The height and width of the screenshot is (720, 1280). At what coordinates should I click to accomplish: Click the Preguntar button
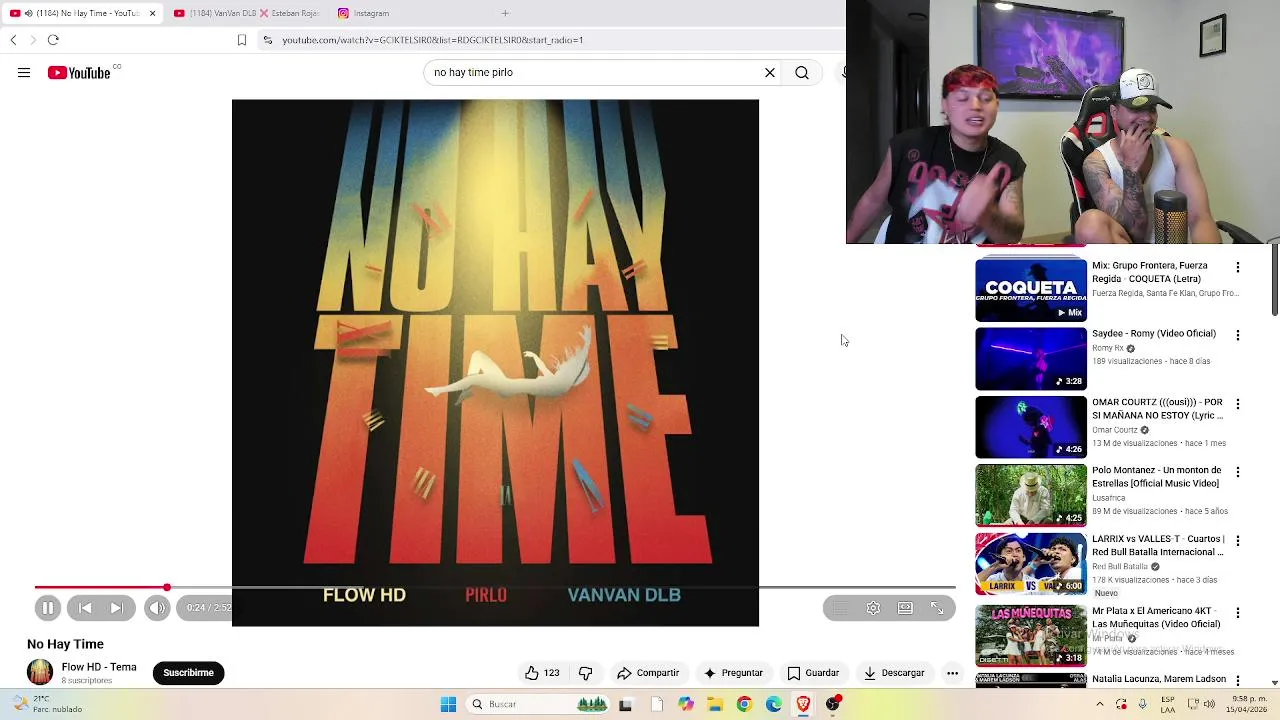click(733, 673)
